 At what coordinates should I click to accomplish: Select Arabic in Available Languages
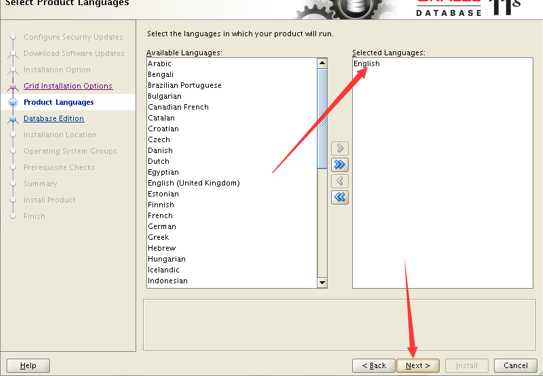(x=232, y=64)
